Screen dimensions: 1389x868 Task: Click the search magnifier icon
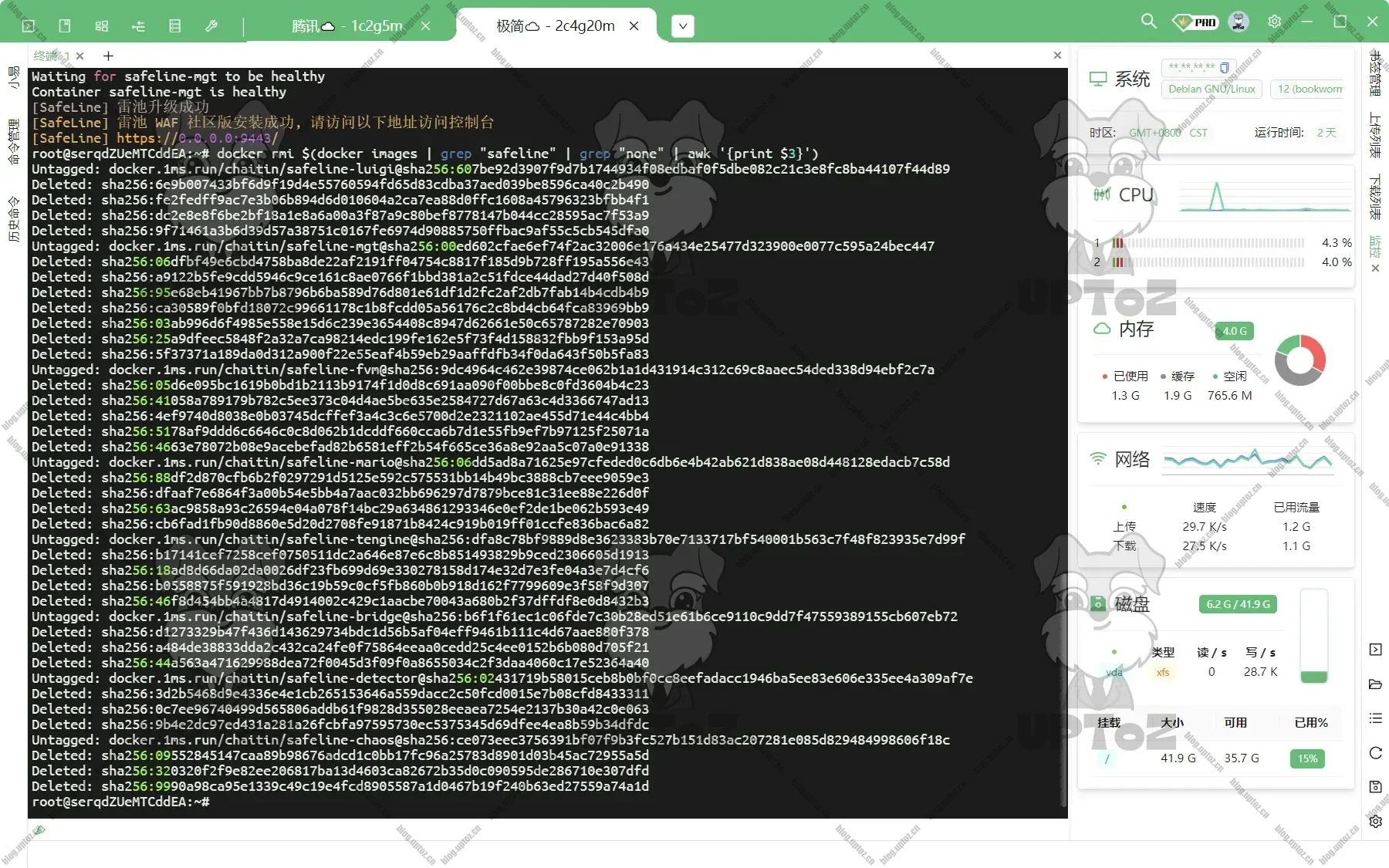click(x=1149, y=21)
